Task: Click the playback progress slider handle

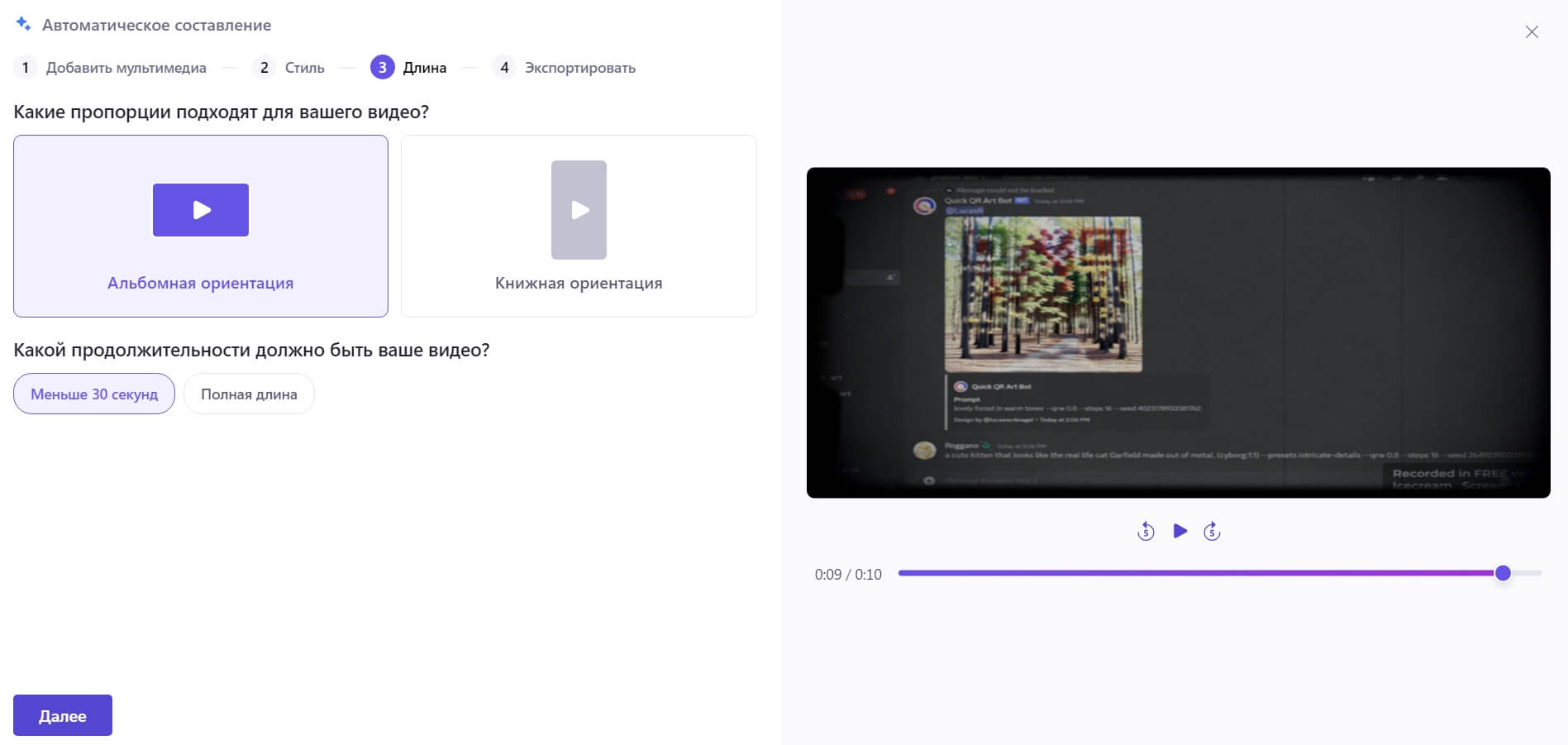Action: tap(1503, 573)
